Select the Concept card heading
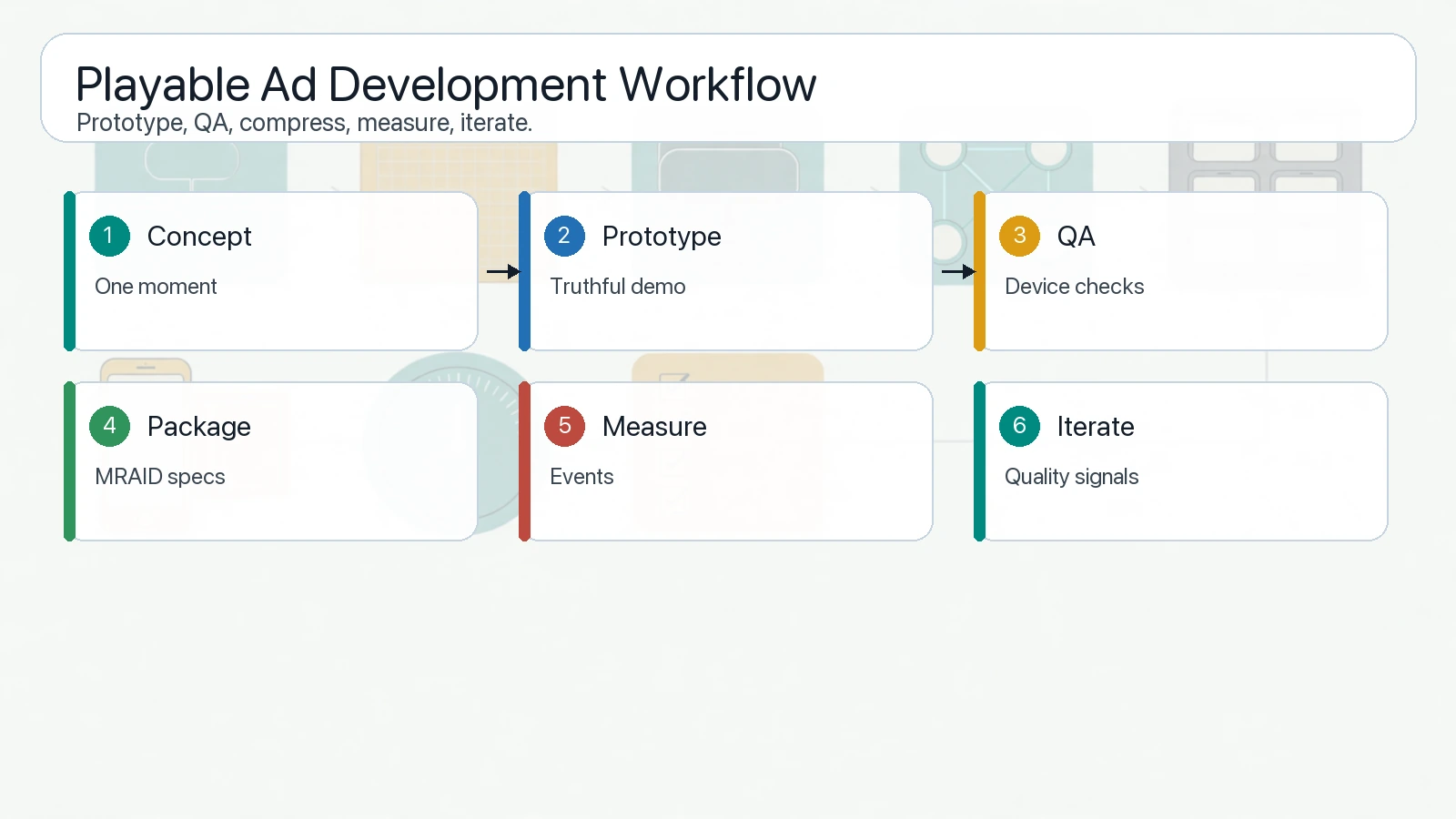 click(199, 237)
